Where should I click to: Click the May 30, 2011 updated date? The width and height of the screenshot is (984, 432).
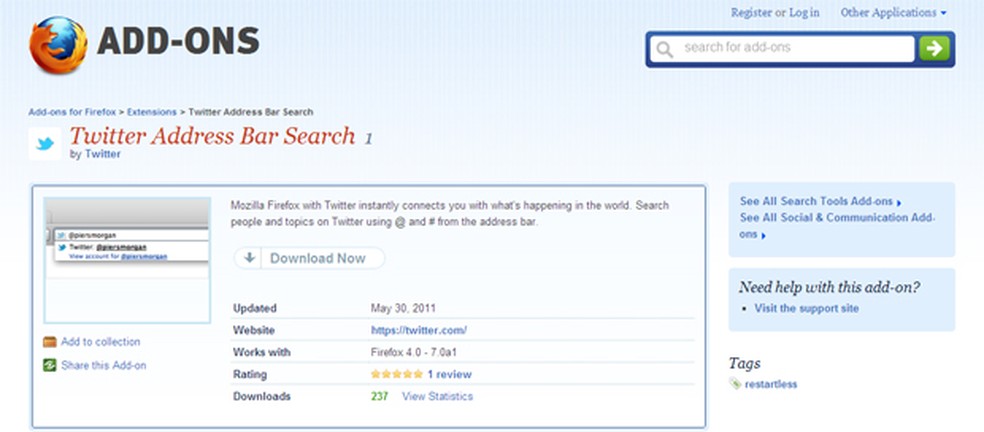pyautogui.click(x=403, y=308)
